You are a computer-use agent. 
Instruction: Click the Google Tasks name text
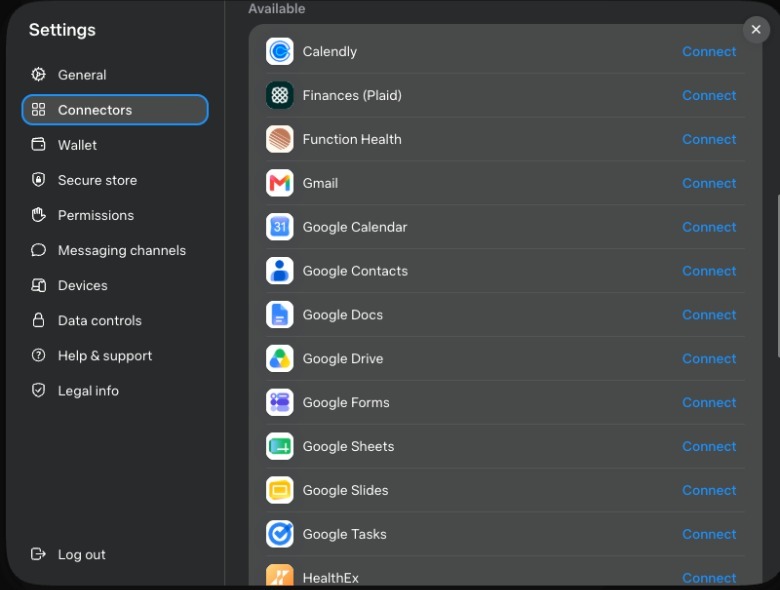point(344,534)
